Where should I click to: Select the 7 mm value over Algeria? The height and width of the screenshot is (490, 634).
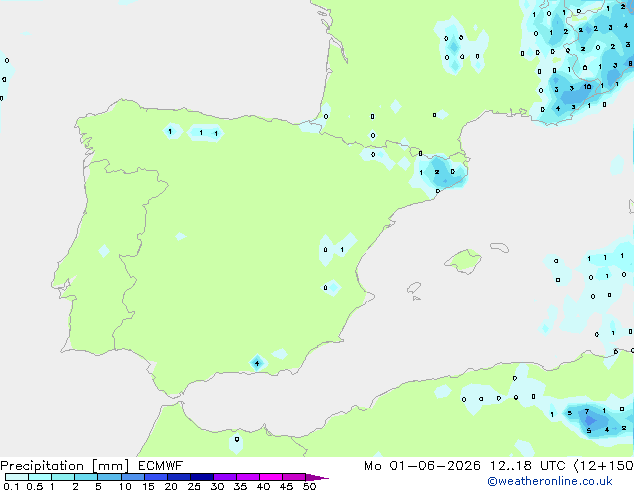(x=587, y=412)
